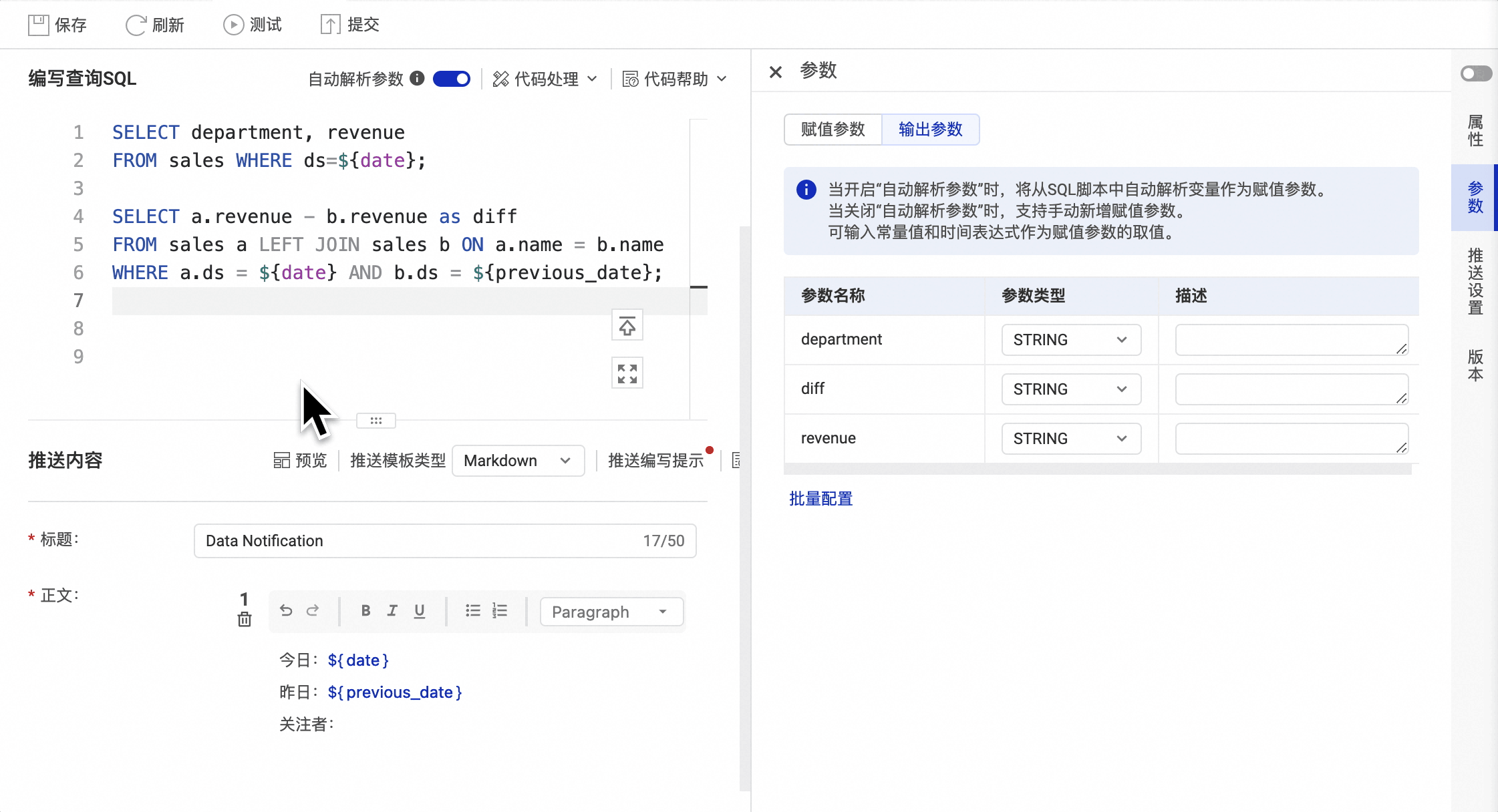1498x812 pixels.
Task: Switch to the 赋值参数 tab
Action: pyautogui.click(x=832, y=130)
